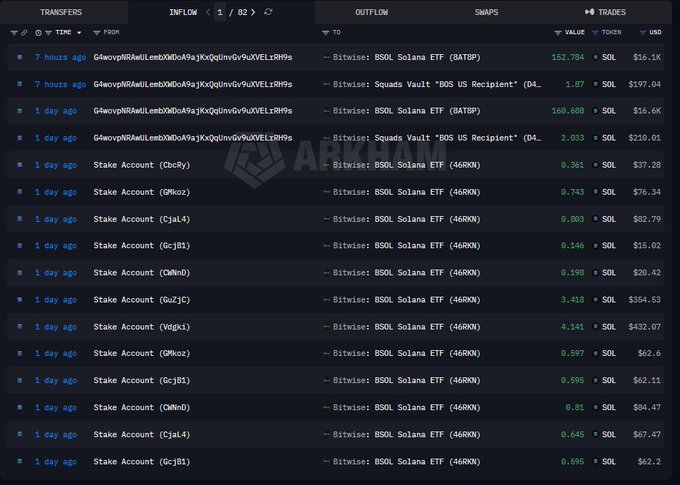Image resolution: width=680 pixels, height=485 pixels.
Task: Click transaction icon of the $197.04 row
Action: coord(20,84)
